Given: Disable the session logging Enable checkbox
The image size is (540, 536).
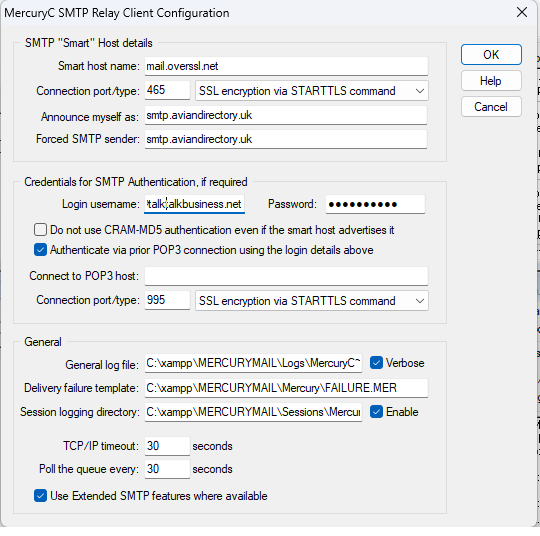Looking at the screenshot, I should tap(376, 412).
